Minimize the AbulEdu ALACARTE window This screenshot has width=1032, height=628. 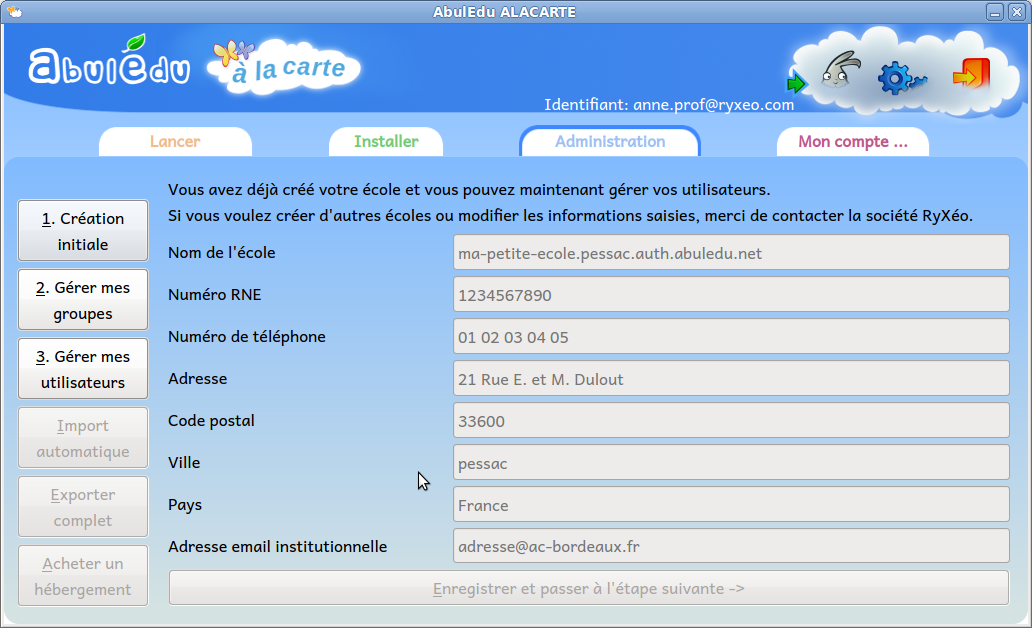(x=995, y=12)
